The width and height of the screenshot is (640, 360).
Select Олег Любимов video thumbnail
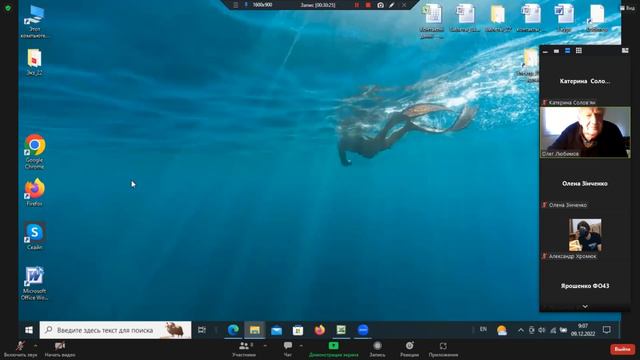tap(585, 132)
